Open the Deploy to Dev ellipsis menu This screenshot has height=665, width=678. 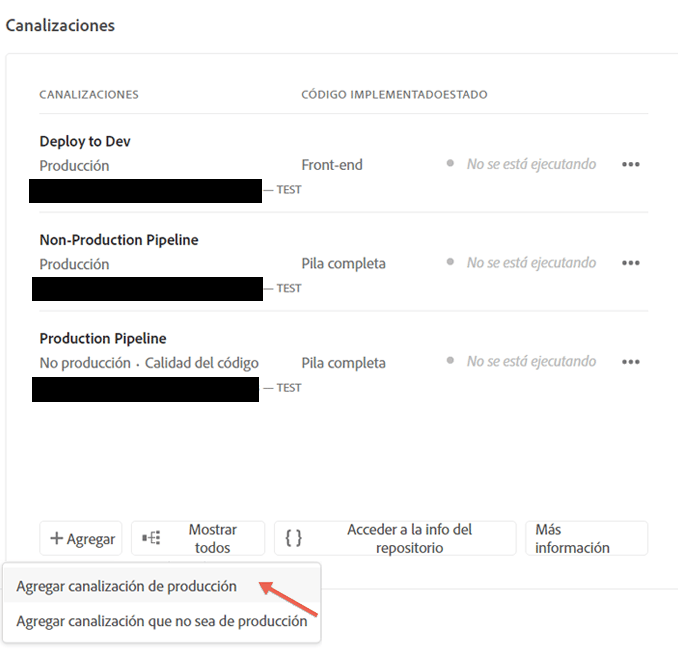pos(630,165)
